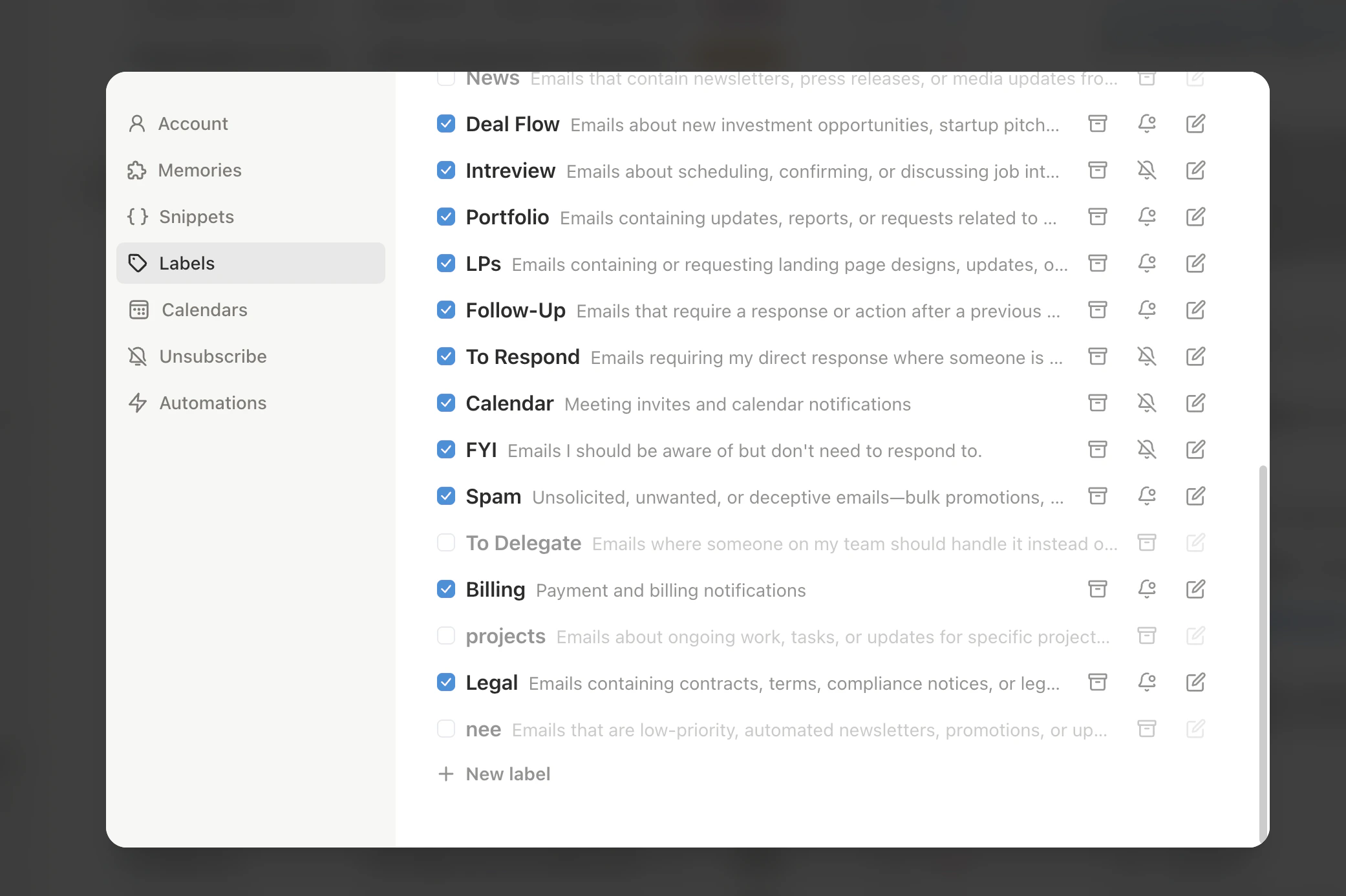This screenshot has height=896, width=1346.
Task: Click New label
Action: [507, 774]
